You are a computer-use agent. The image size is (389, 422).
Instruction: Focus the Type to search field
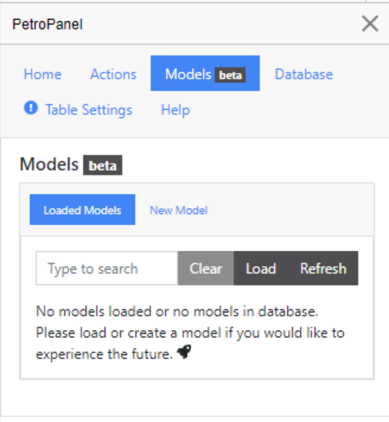click(x=107, y=268)
